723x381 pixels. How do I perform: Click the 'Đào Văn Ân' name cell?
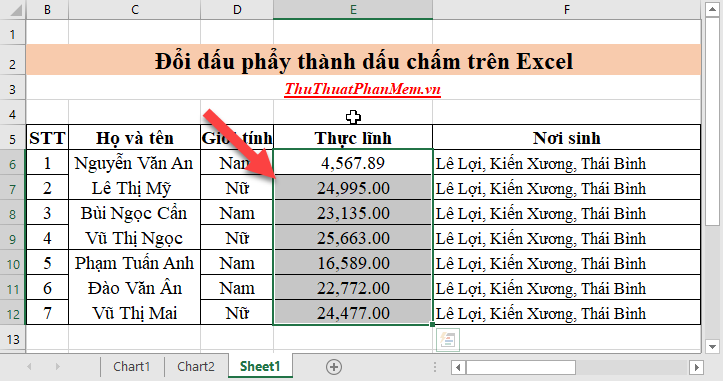click(x=135, y=288)
